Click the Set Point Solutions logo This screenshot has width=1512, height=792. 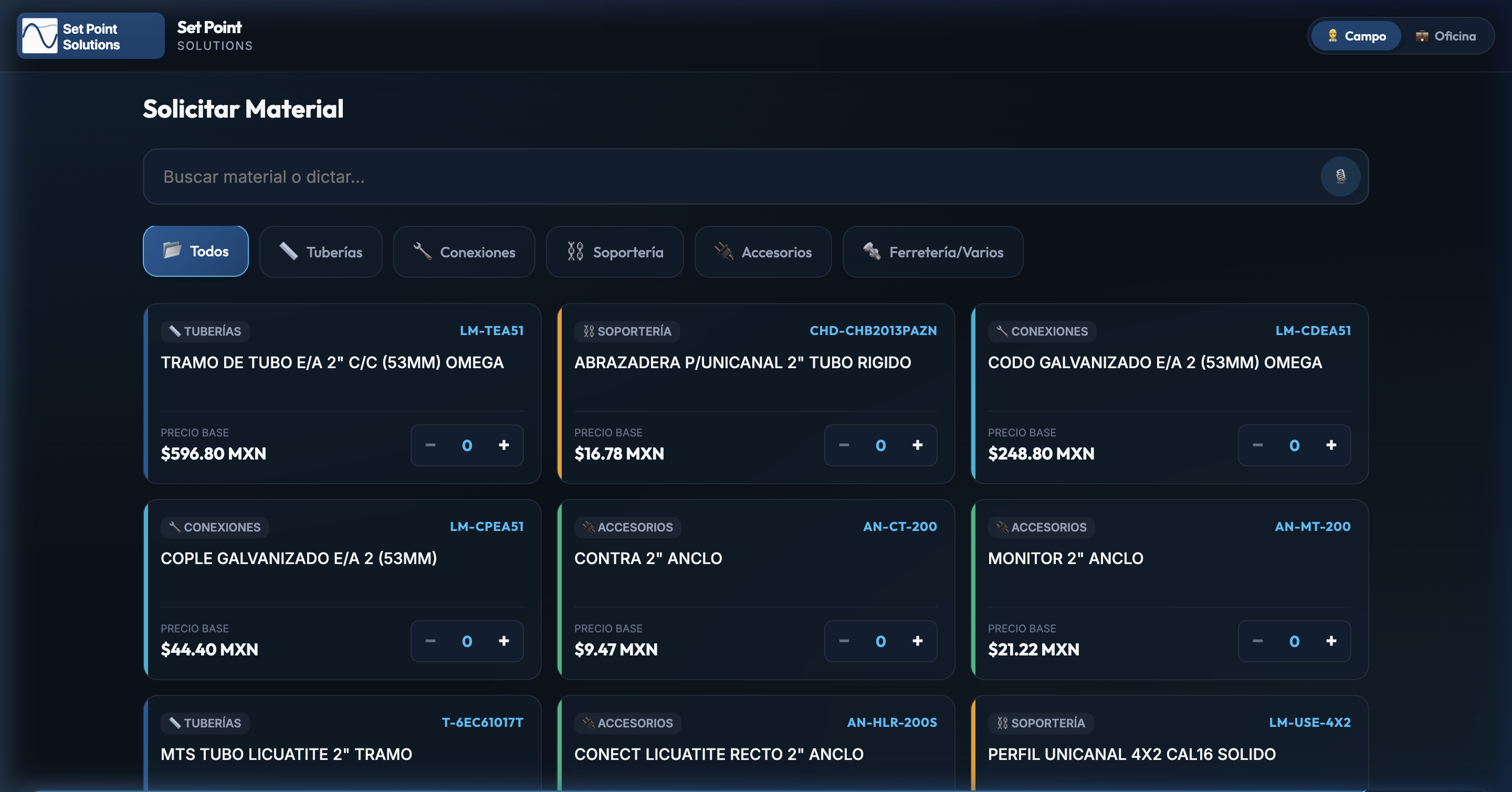[90, 36]
